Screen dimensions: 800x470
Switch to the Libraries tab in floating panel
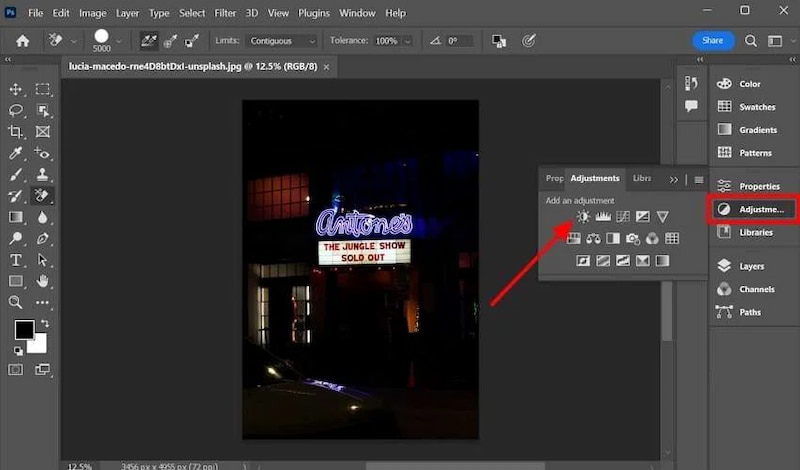click(x=641, y=178)
